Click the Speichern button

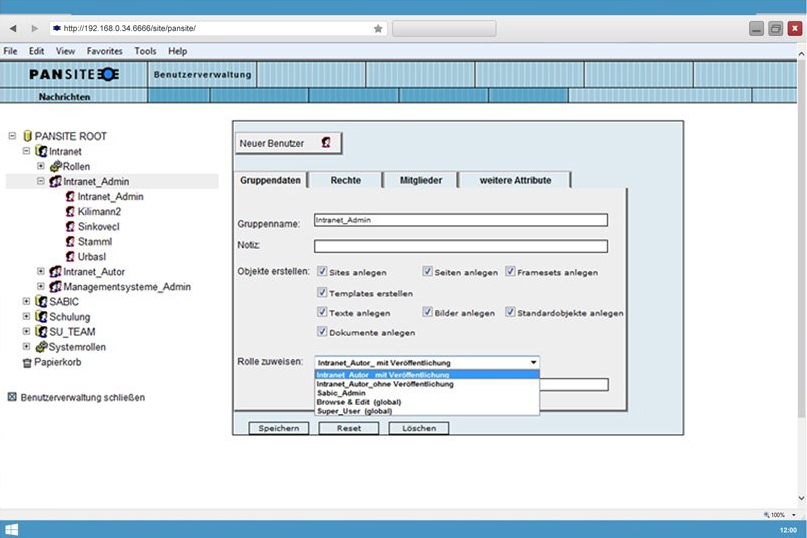tap(278, 428)
